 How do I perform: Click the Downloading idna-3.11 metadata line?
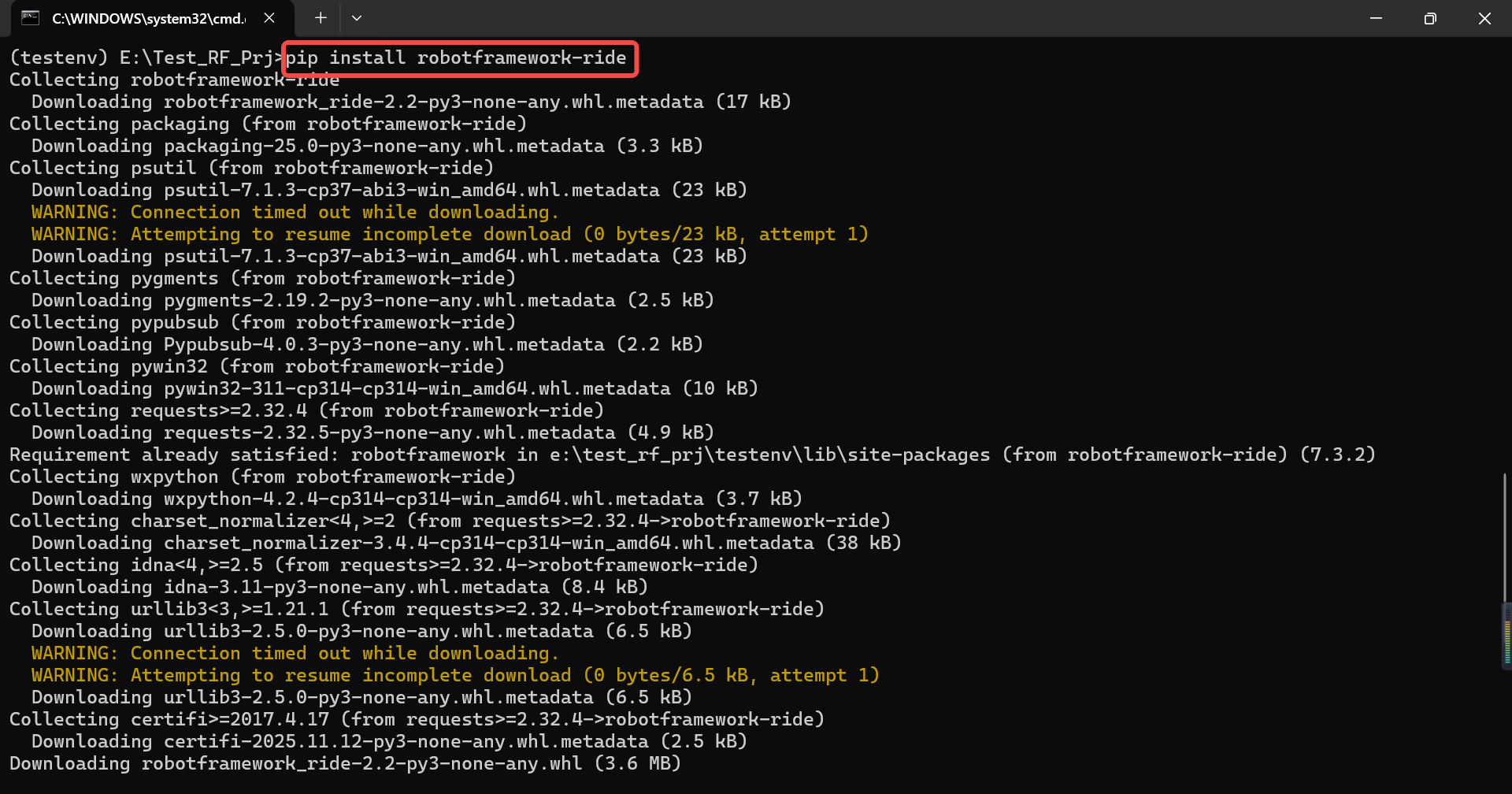point(339,587)
